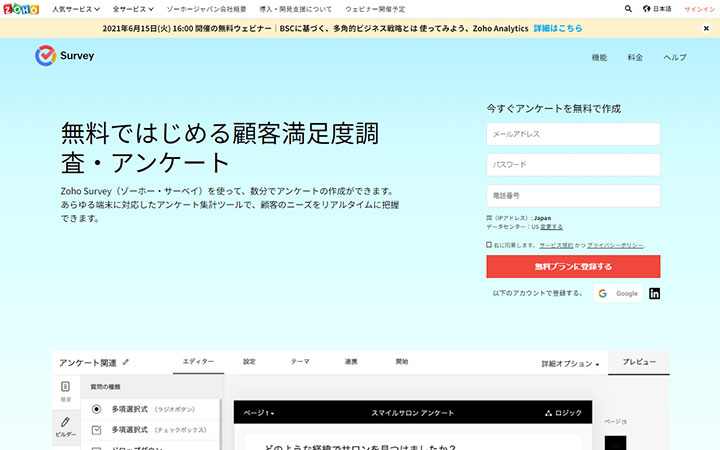Open the サービス規約 link
The image size is (720, 450).
(x=556, y=245)
